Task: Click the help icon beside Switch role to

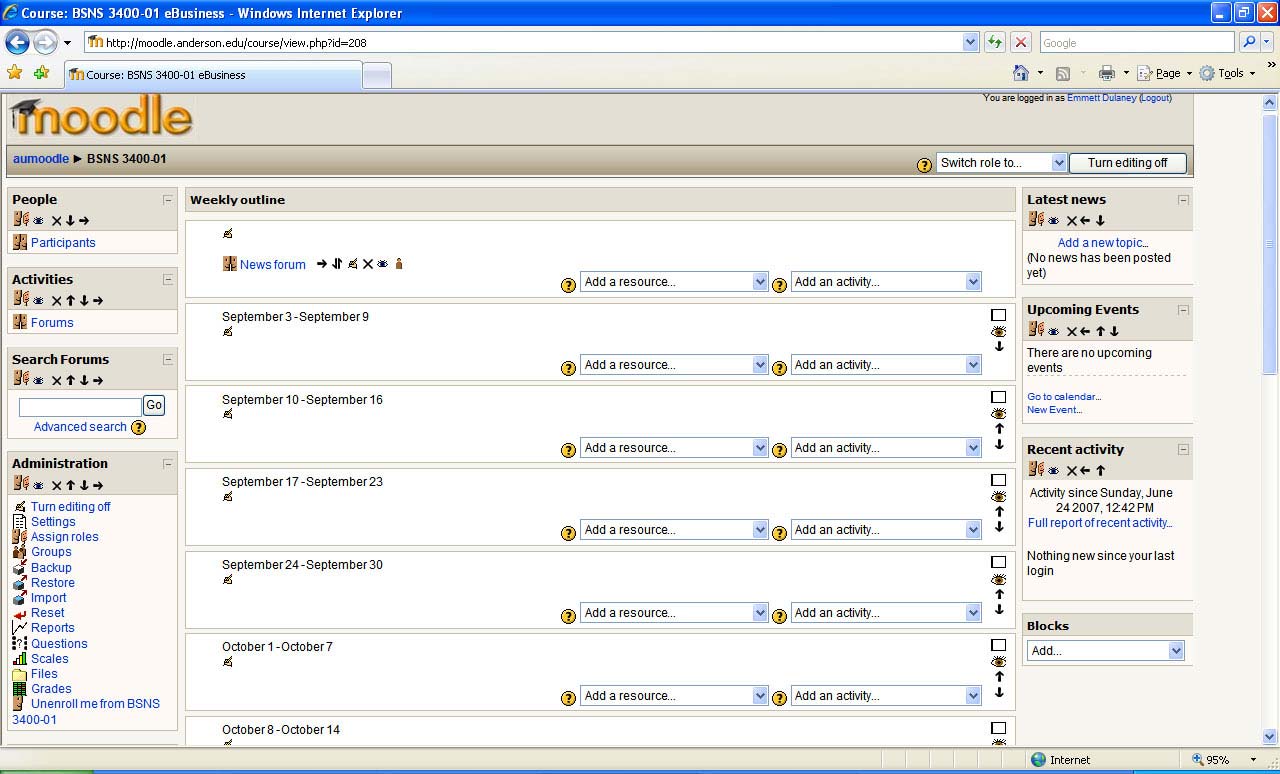Action: 925,165
